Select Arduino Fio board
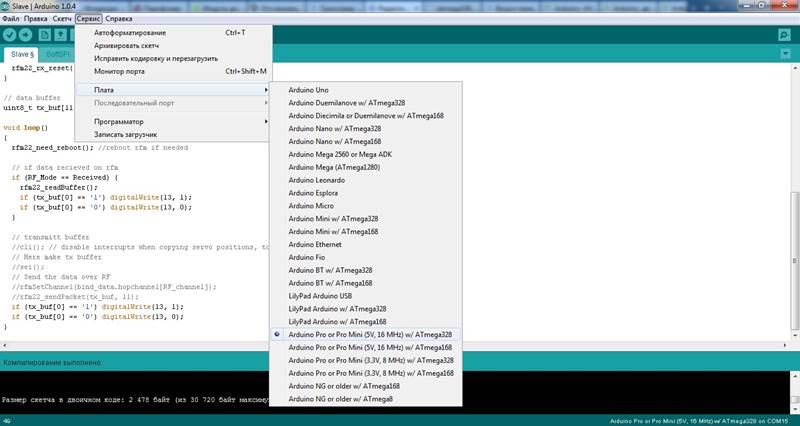Image resolution: width=800 pixels, height=426 pixels. coord(366,257)
